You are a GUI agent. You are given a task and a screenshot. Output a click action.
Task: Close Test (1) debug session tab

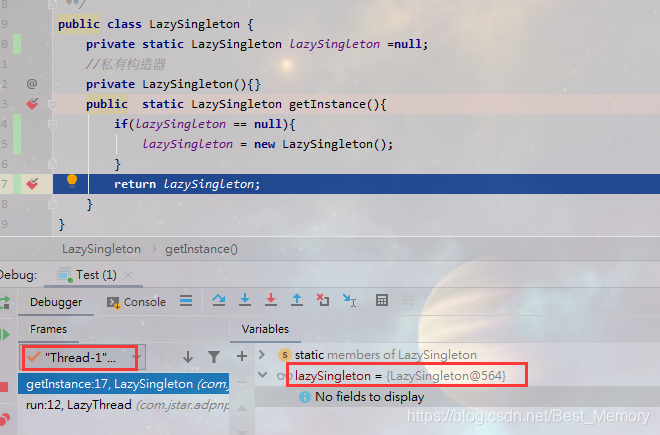[128, 275]
